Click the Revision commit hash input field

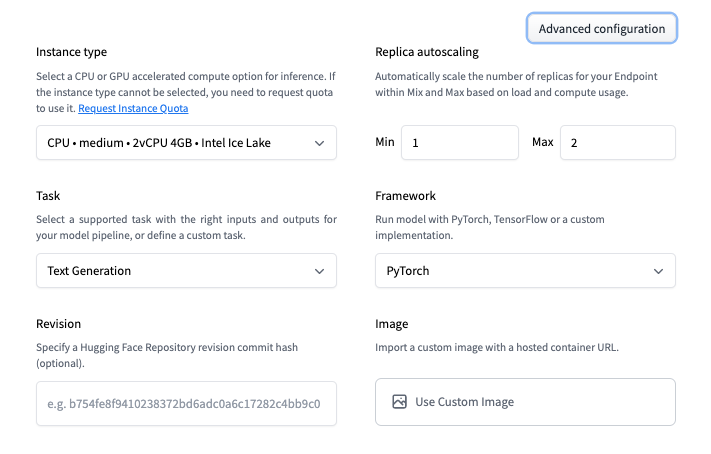[x=186, y=404]
